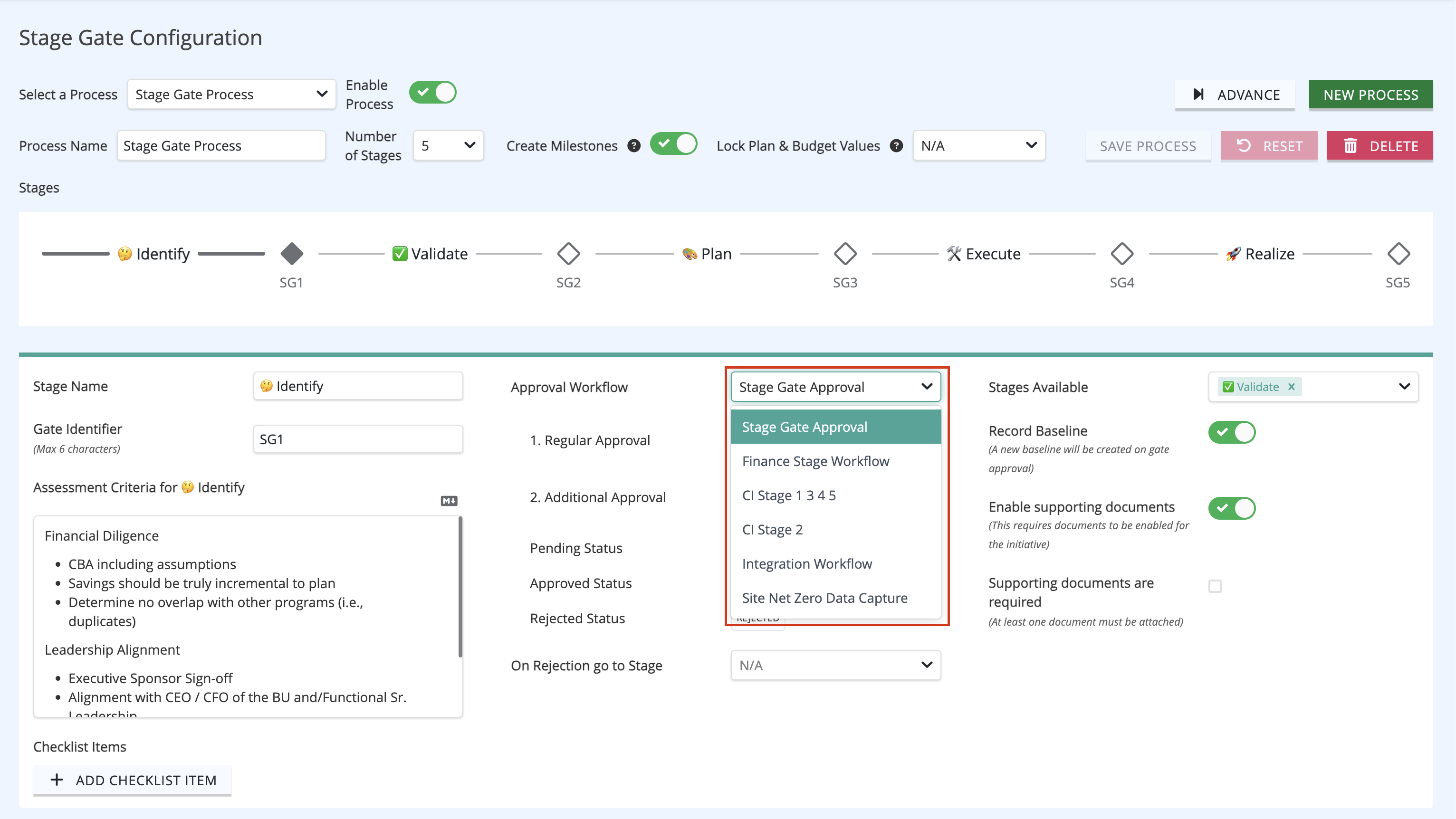Click the NEW PROCESS button

1371,95
